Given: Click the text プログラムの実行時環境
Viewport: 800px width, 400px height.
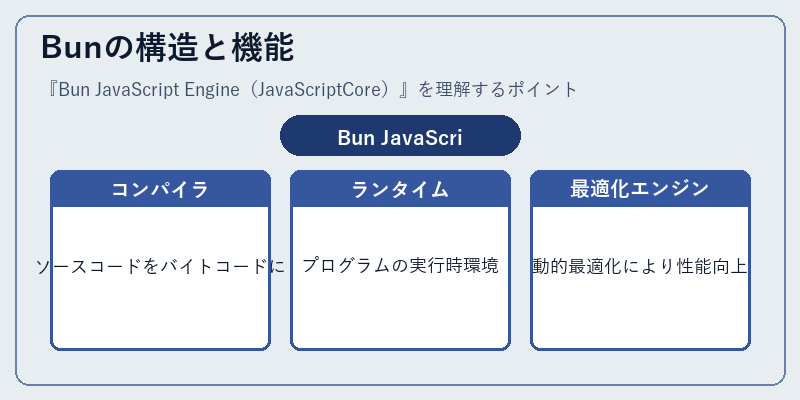Looking at the screenshot, I should pyautogui.click(x=400, y=266).
